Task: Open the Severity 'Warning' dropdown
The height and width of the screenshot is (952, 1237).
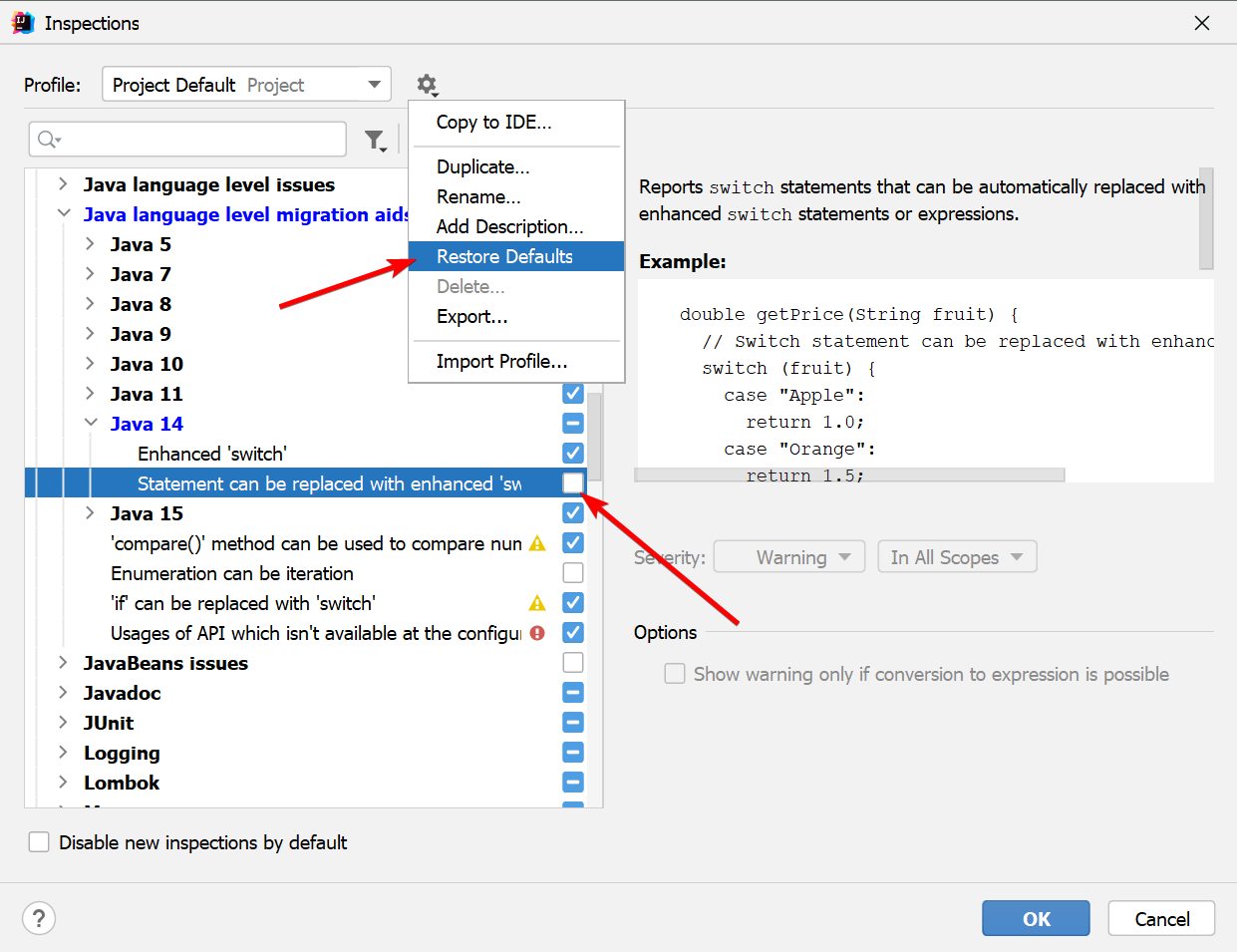Action: (x=789, y=557)
